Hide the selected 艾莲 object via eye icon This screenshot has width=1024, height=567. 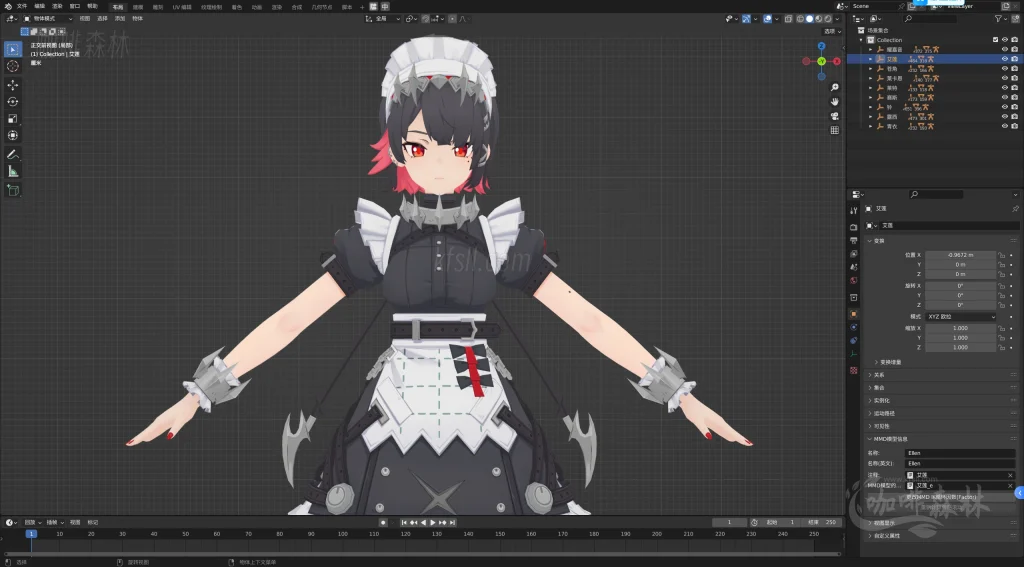[1004, 59]
